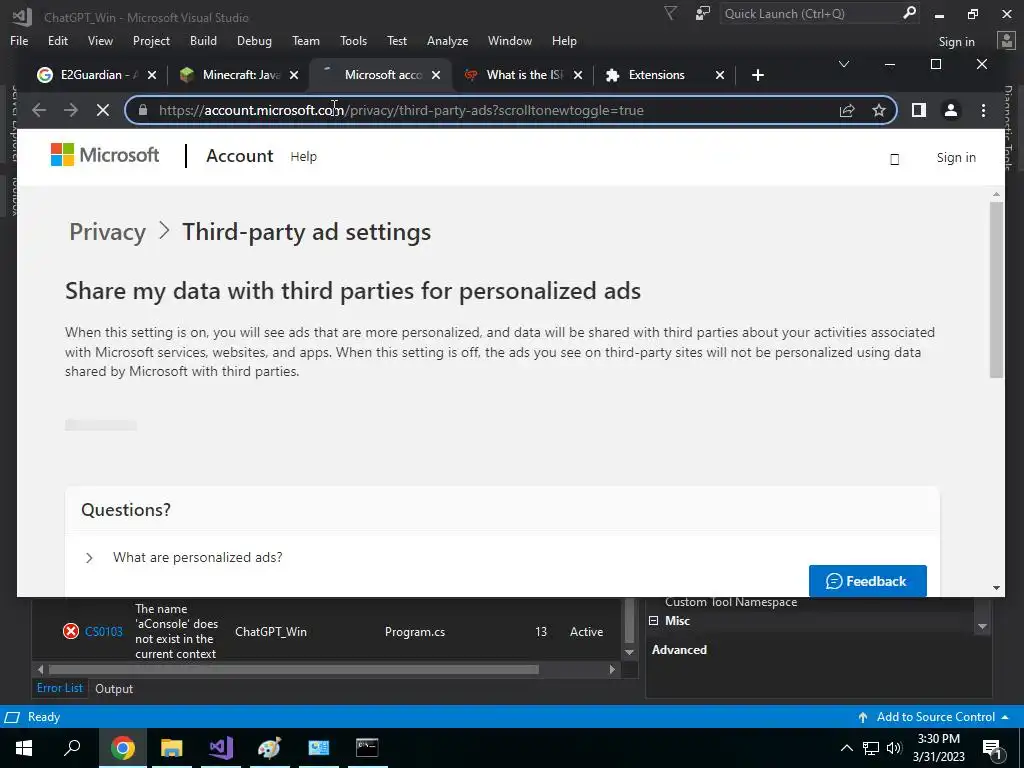
Task: Switch to the Error List tab
Action: (59, 688)
